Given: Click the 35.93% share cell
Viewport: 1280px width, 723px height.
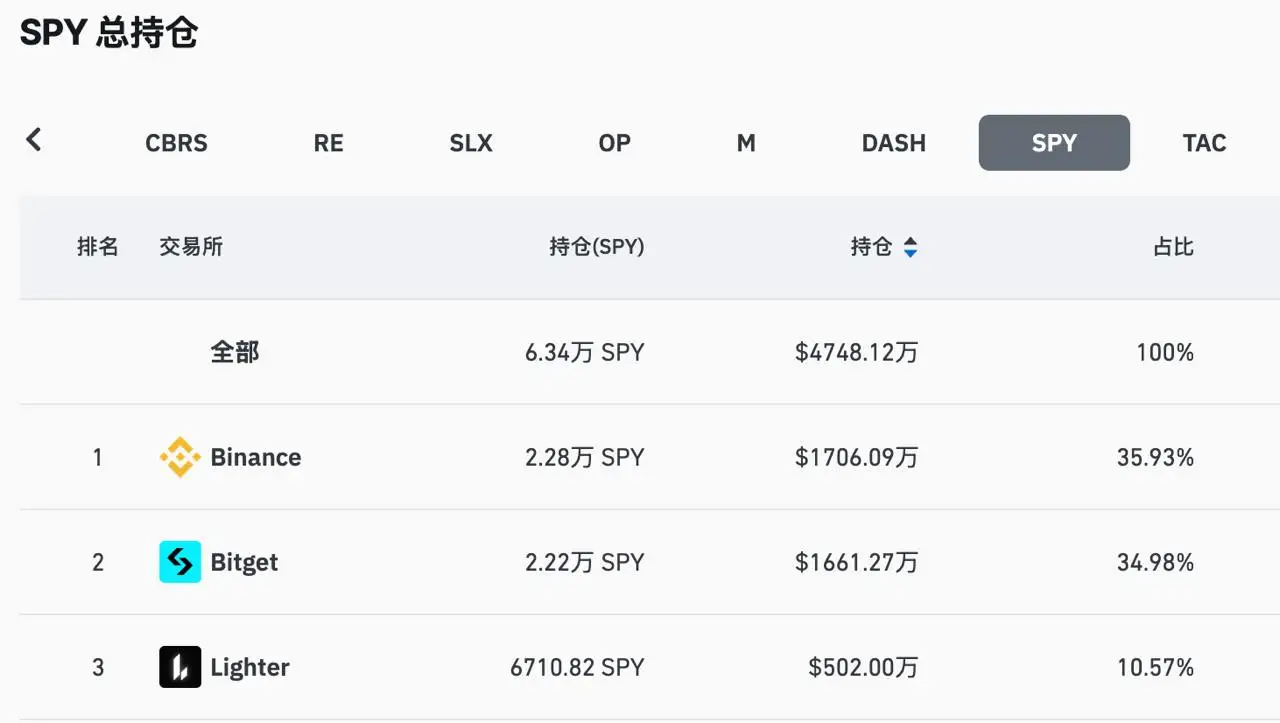Looking at the screenshot, I should click(x=1156, y=457).
